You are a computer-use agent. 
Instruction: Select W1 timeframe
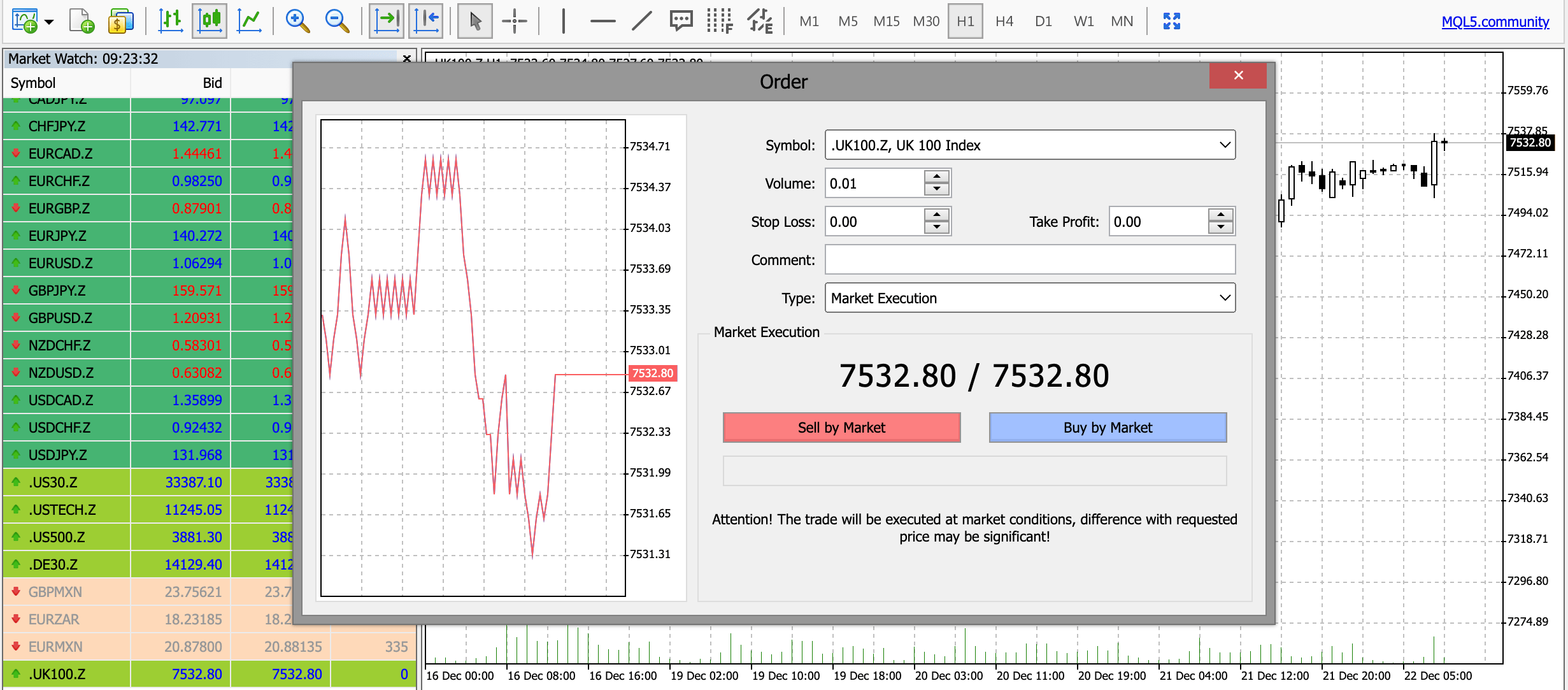[x=1083, y=22]
